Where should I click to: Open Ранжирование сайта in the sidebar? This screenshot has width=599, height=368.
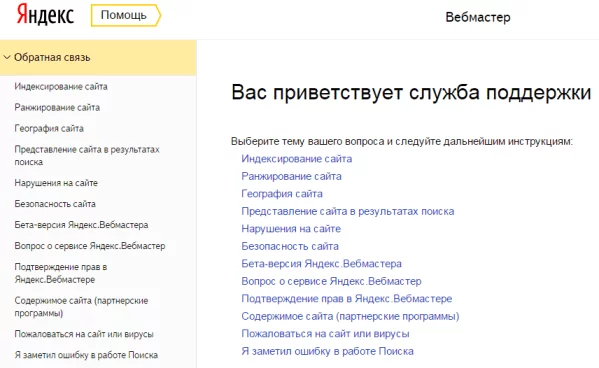pyautogui.click(x=57, y=108)
